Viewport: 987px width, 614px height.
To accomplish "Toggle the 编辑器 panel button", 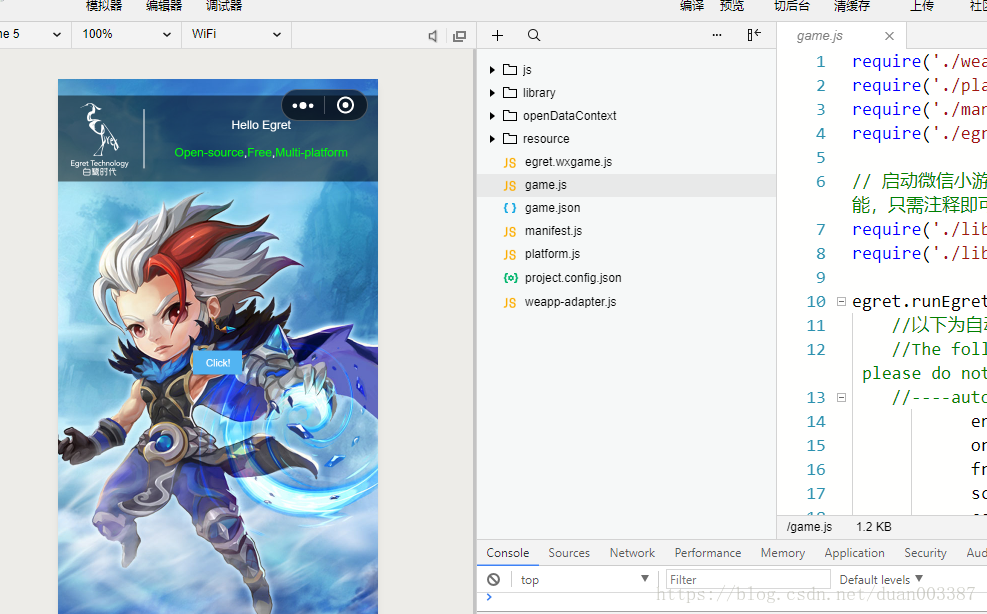I will point(164,6).
